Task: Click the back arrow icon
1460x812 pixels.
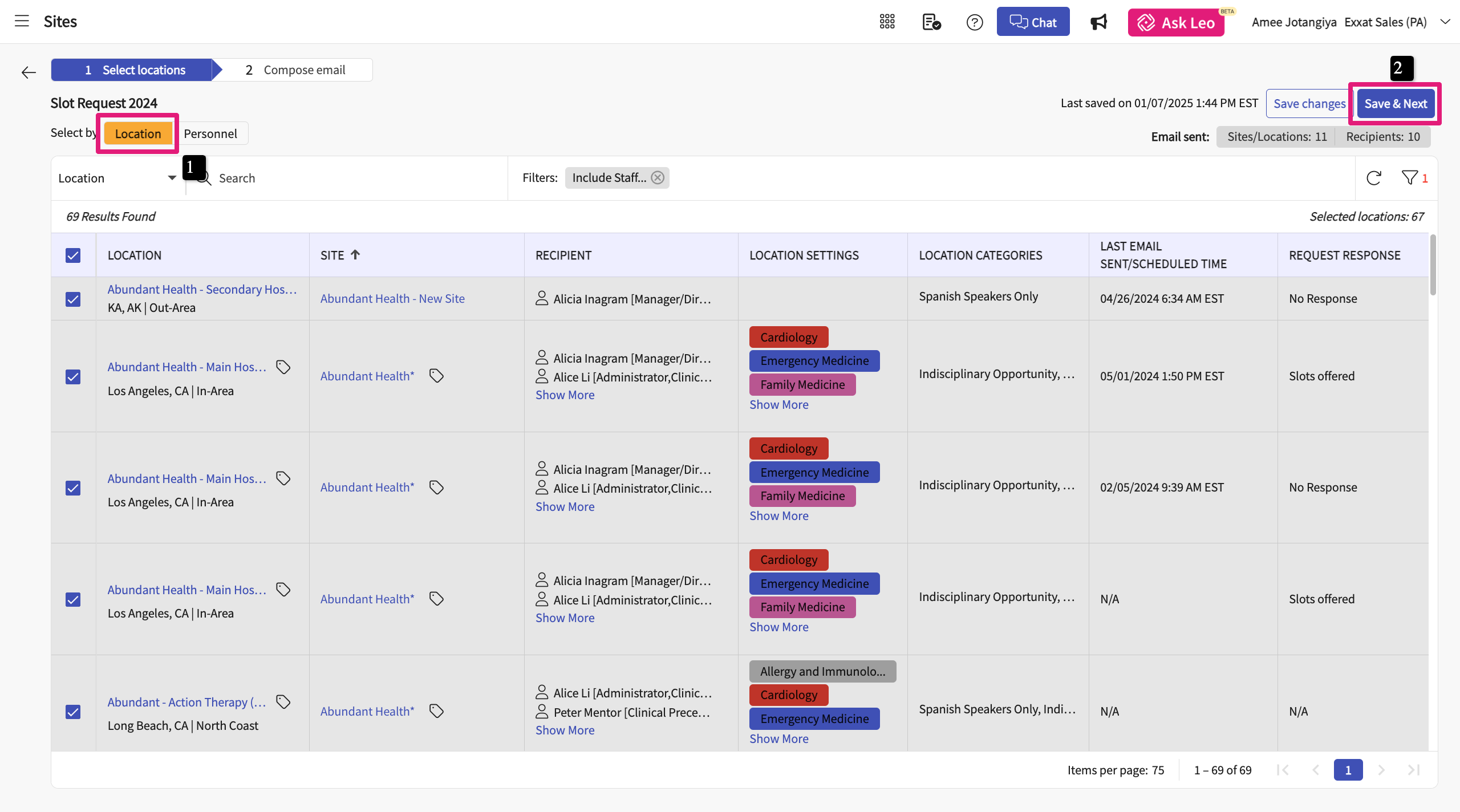Action: tap(29, 72)
